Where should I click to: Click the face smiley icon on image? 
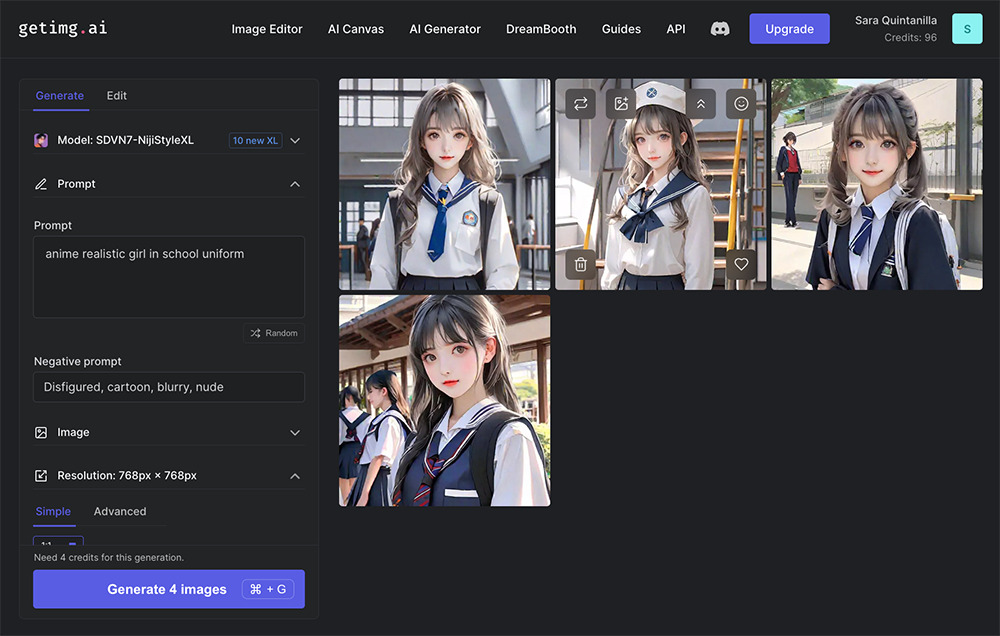pyautogui.click(x=740, y=103)
